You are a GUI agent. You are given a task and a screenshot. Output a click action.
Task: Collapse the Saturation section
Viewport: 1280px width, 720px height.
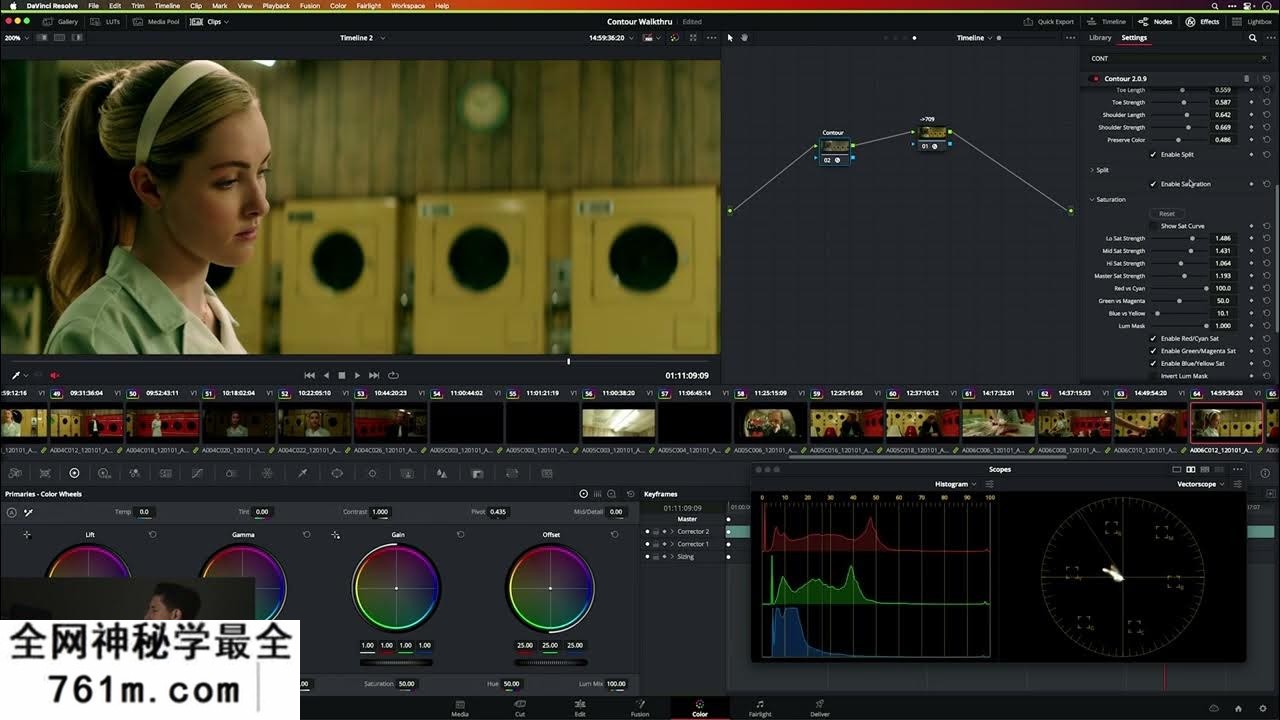click(x=1092, y=199)
